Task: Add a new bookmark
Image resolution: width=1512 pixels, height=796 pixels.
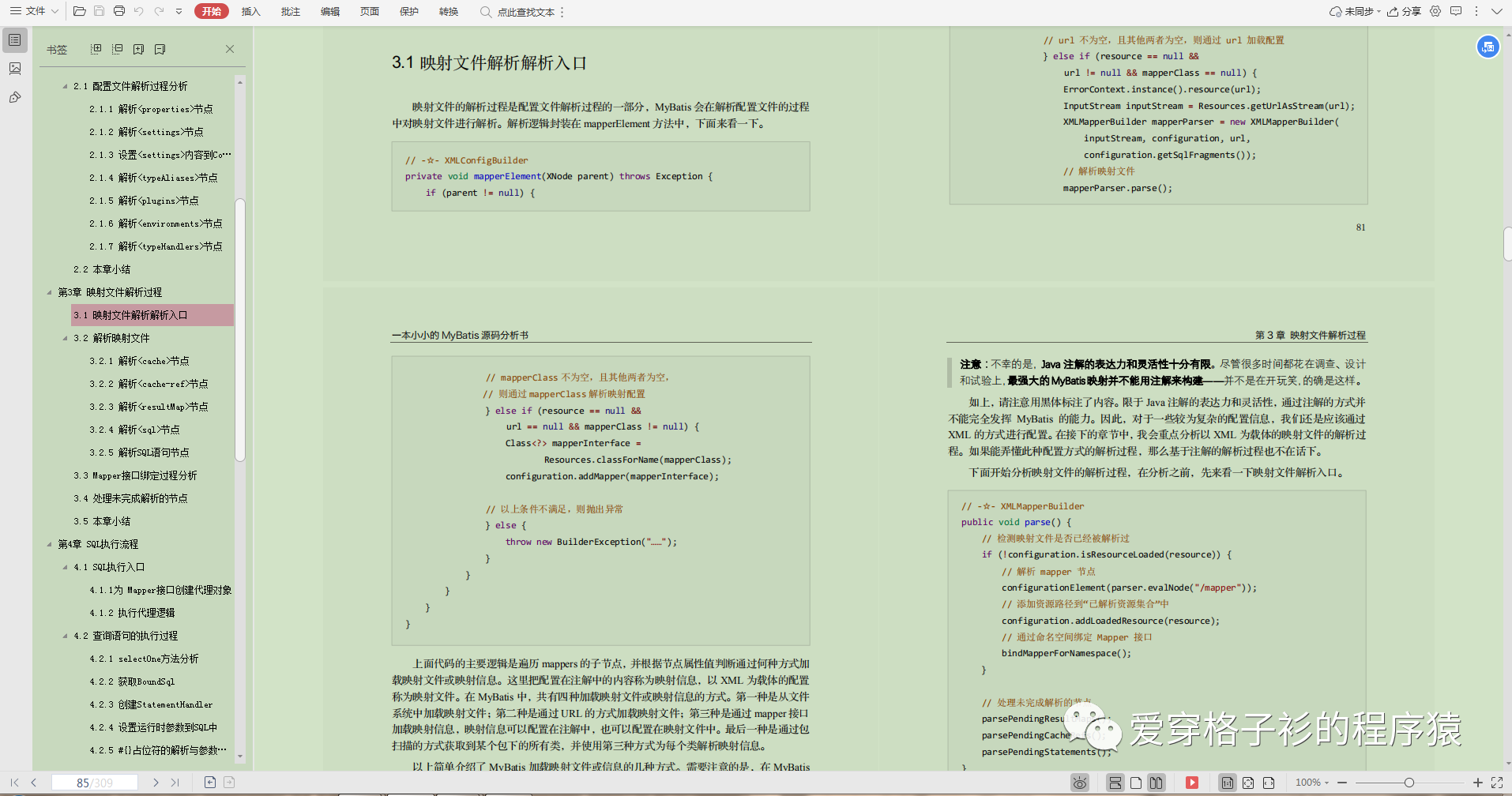Action: (x=139, y=49)
